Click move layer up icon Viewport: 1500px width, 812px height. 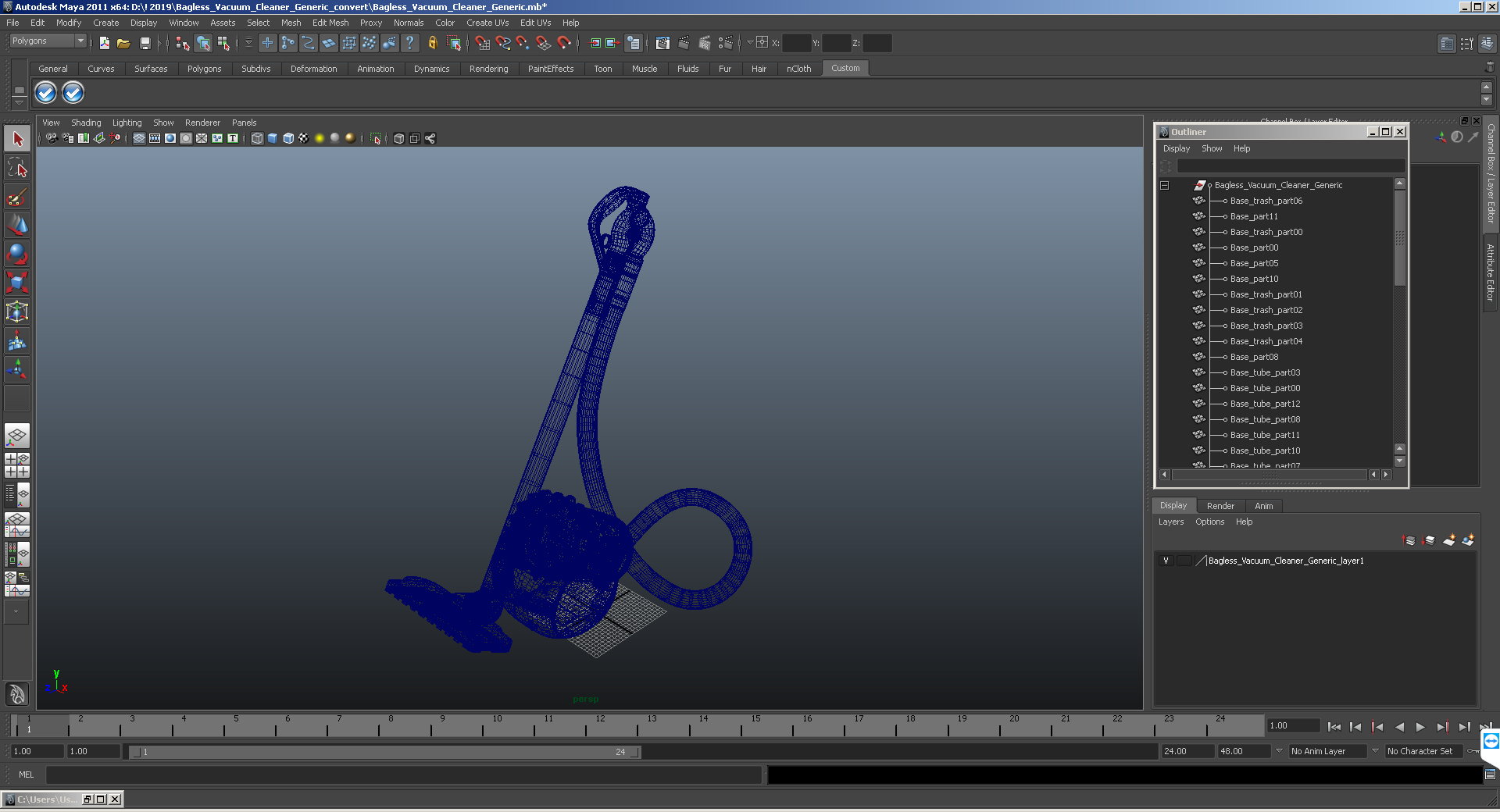[x=1409, y=540]
